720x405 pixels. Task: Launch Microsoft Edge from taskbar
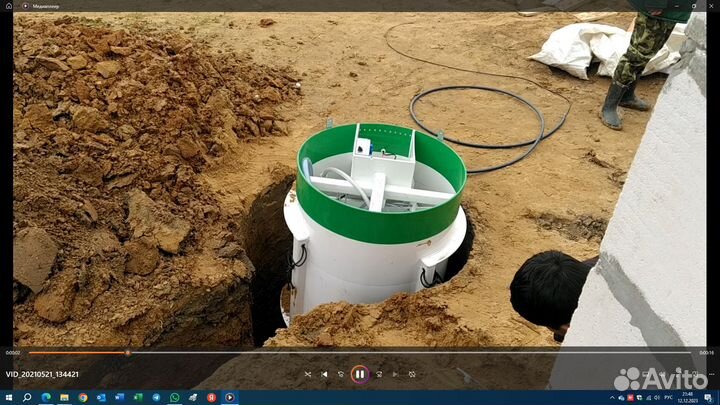tap(46, 397)
